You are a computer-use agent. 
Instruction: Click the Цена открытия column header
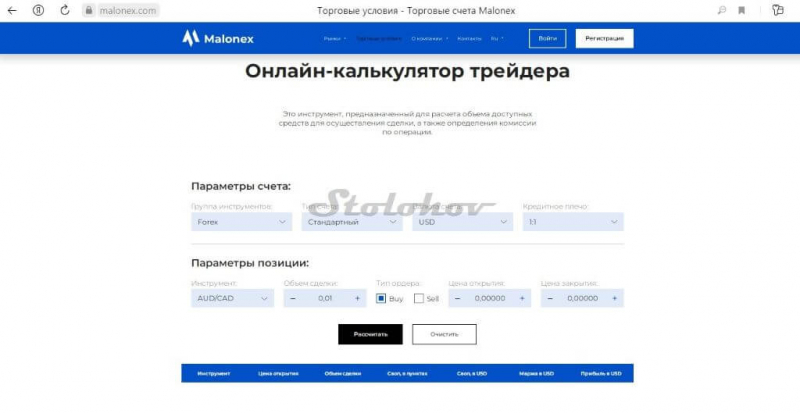278,374
